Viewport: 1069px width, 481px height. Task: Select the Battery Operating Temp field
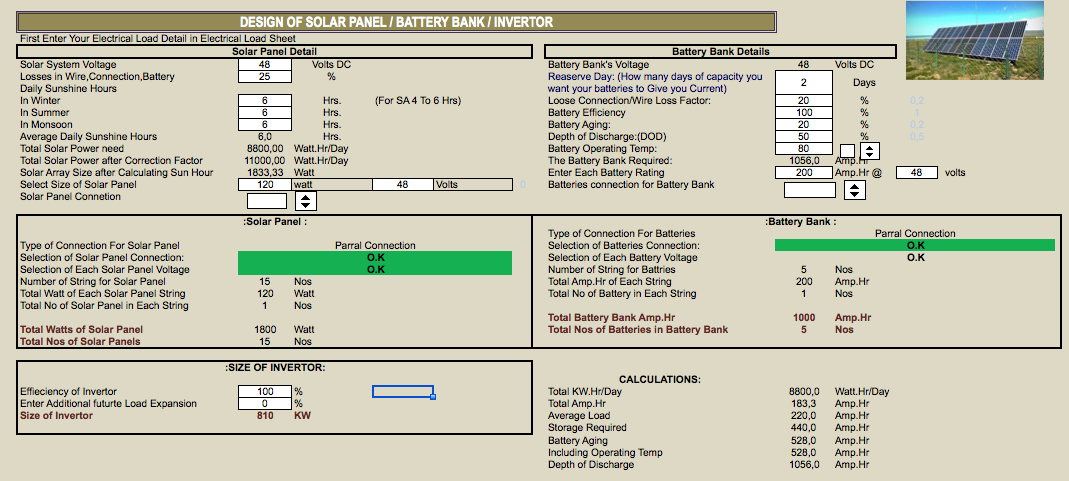coord(804,149)
